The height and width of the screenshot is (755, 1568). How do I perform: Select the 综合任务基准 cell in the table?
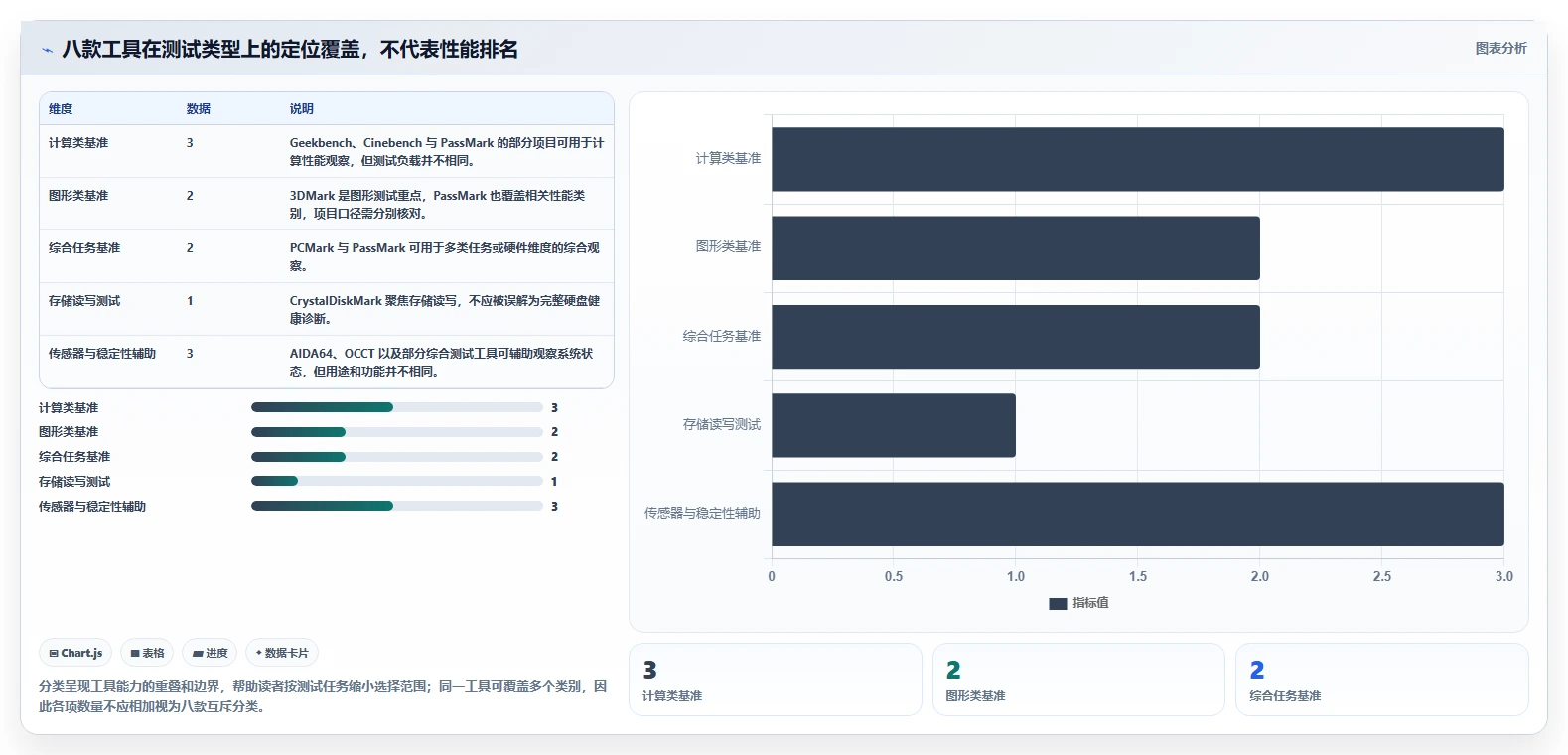[x=84, y=248]
